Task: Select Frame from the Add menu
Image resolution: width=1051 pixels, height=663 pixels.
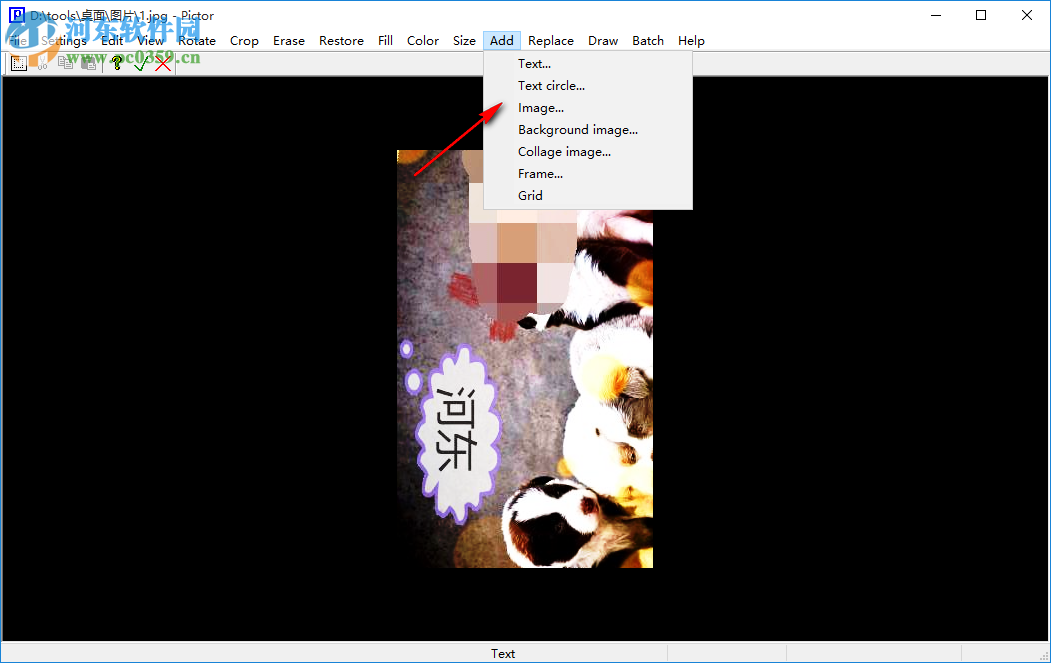Action: tap(540, 173)
